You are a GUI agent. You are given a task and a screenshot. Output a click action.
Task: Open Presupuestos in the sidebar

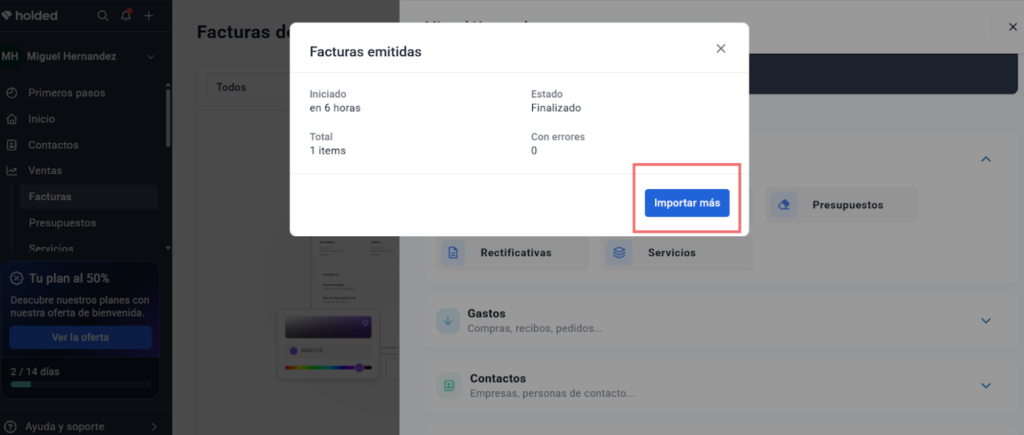(62, 223)
